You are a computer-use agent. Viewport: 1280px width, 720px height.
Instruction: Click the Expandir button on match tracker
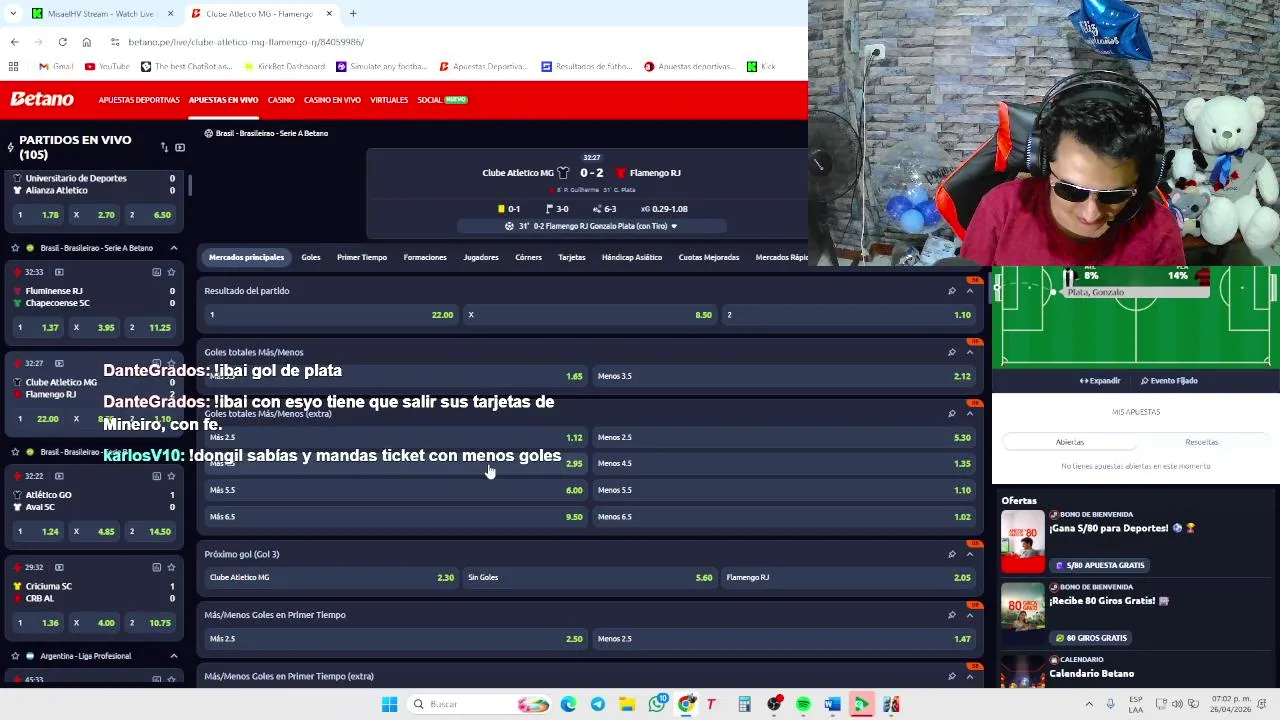[x=1100, y=381]
